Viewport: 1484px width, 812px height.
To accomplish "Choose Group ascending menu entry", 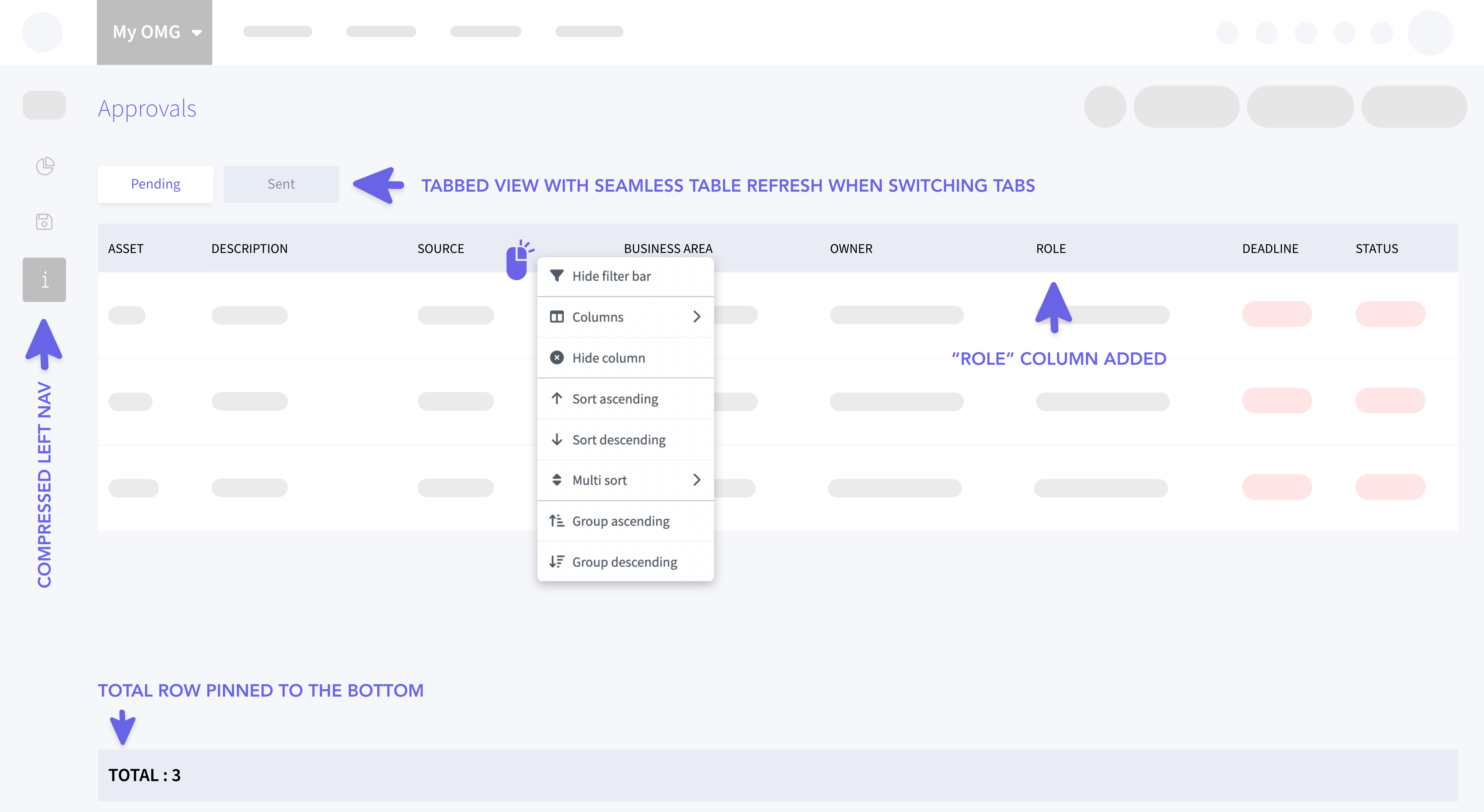I will tap(620, 521).
